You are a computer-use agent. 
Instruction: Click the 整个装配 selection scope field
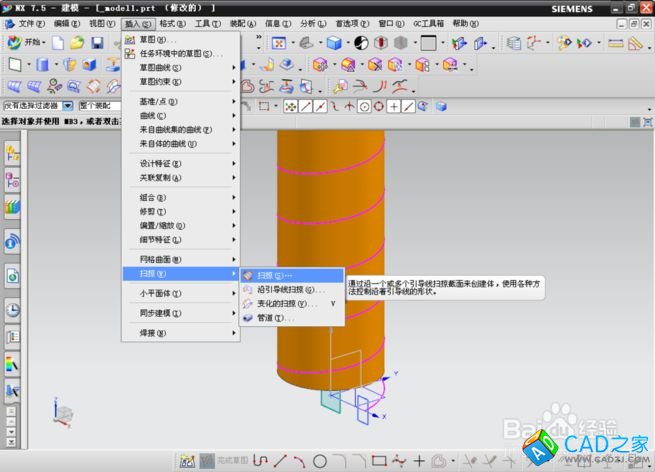[98, 105]
